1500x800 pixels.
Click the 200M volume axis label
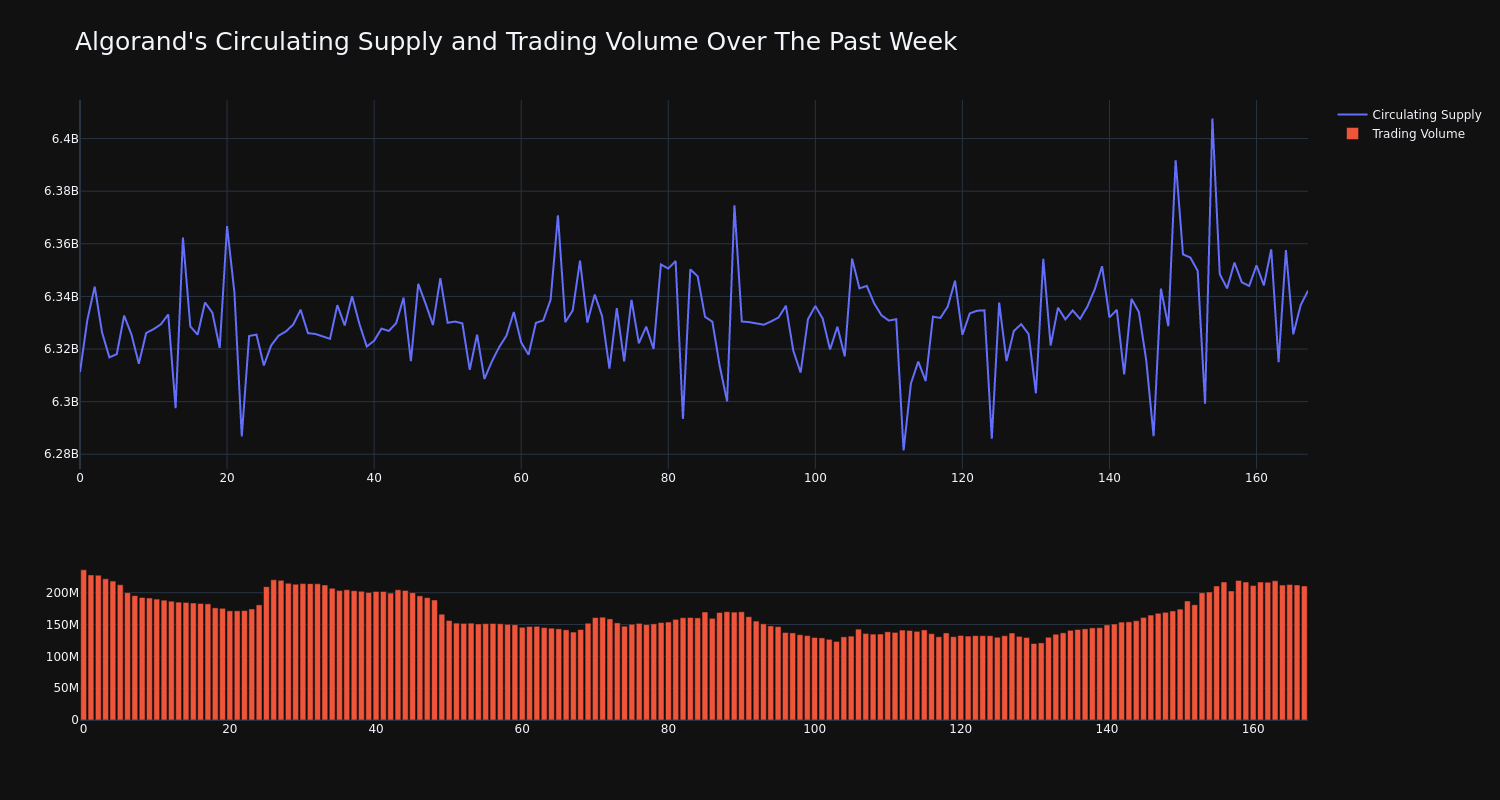pyautogui.click(x=62, y=593)
